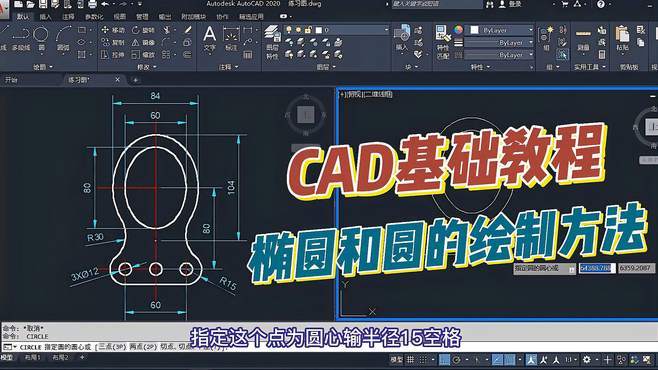Toggle grid display in status bar
Viewport: 658px width, 370px height.
410,360
